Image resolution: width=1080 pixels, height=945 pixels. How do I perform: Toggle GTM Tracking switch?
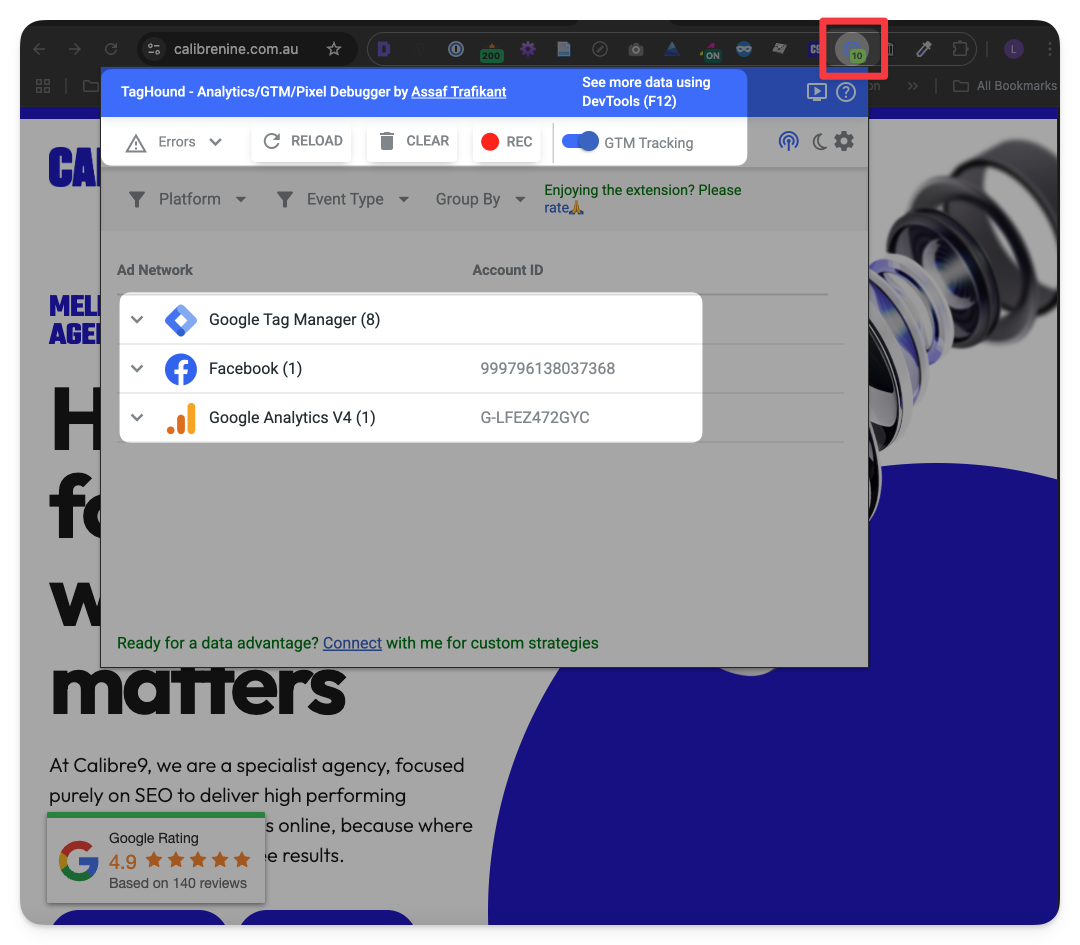click(580, 142)
